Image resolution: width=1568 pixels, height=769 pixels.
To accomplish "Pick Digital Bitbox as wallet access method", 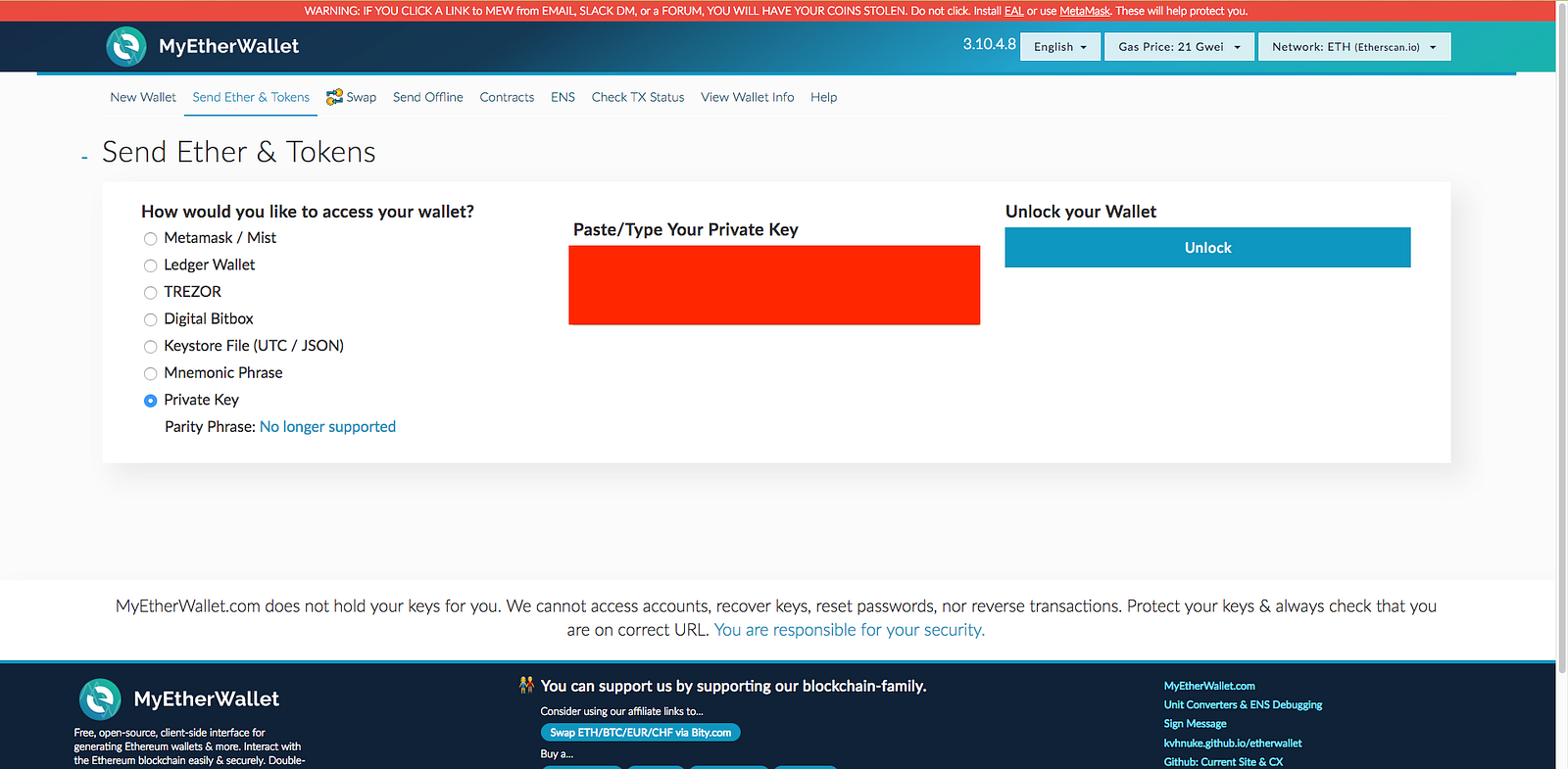I will (150, 319).
